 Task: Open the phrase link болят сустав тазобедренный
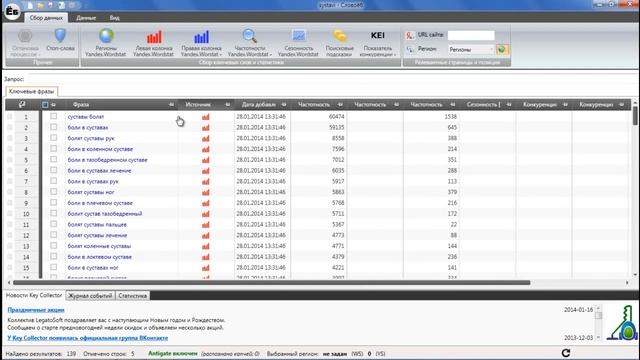click(105, 213)
